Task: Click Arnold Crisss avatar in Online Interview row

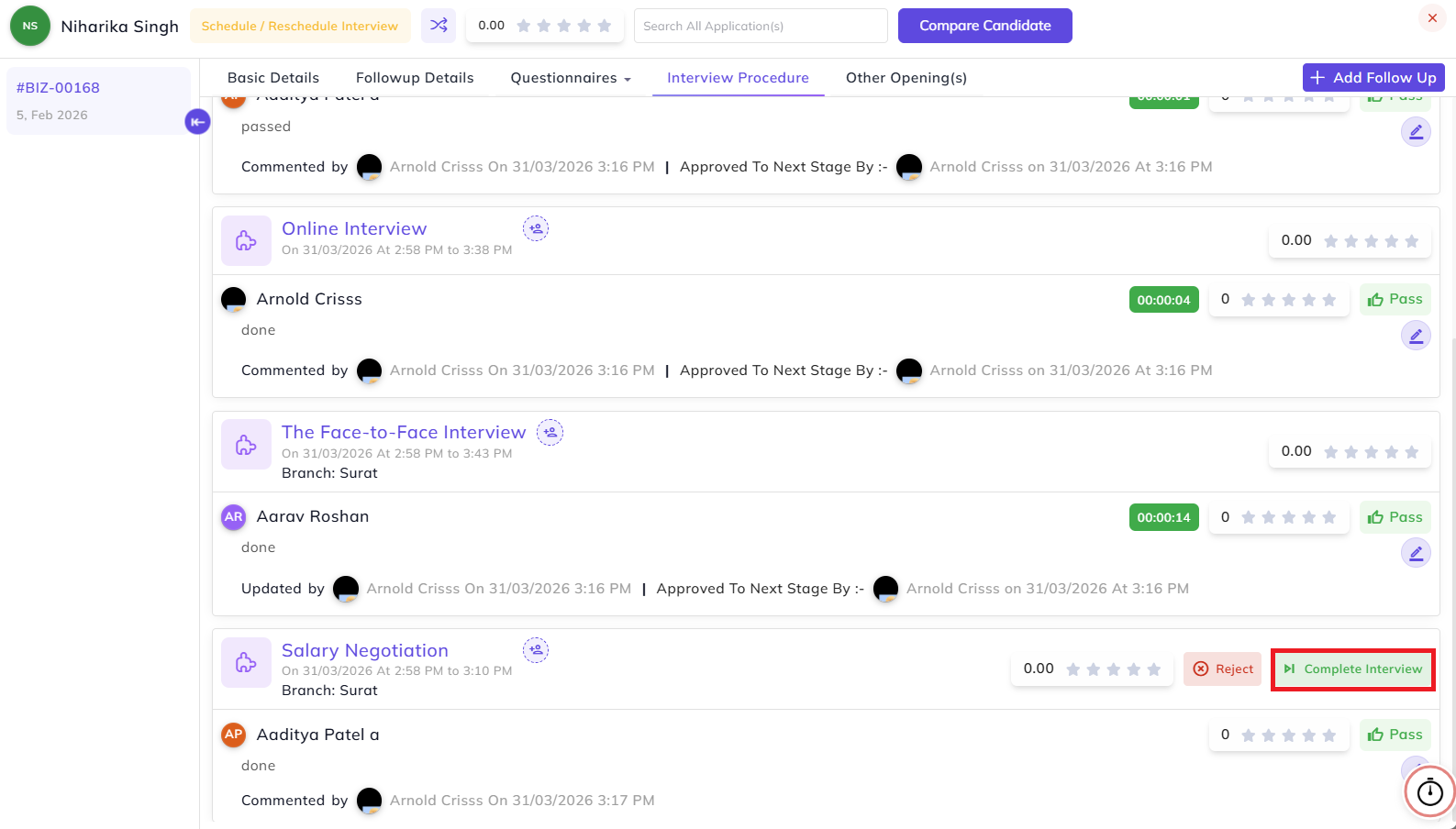Action: pos(234,299)
